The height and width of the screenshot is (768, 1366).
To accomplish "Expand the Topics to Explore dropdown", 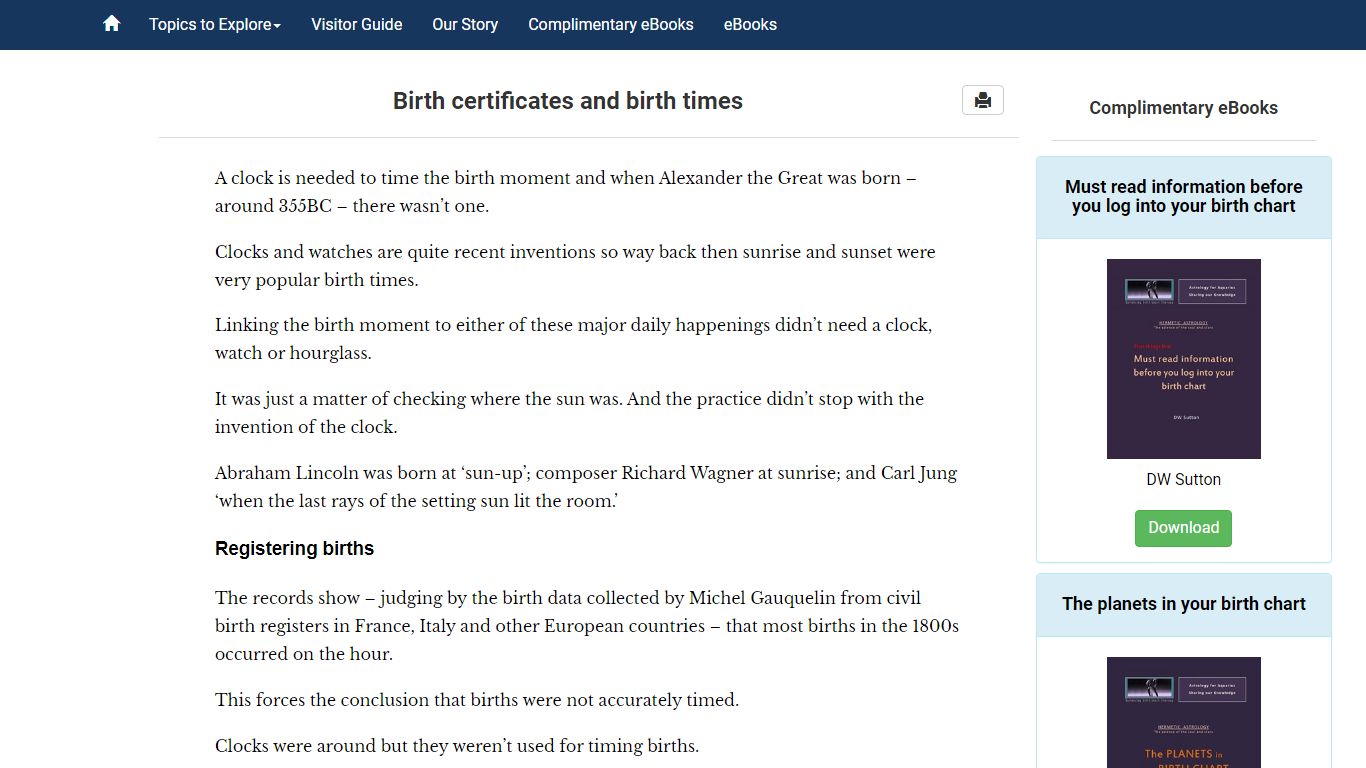I will click(215, 24).
